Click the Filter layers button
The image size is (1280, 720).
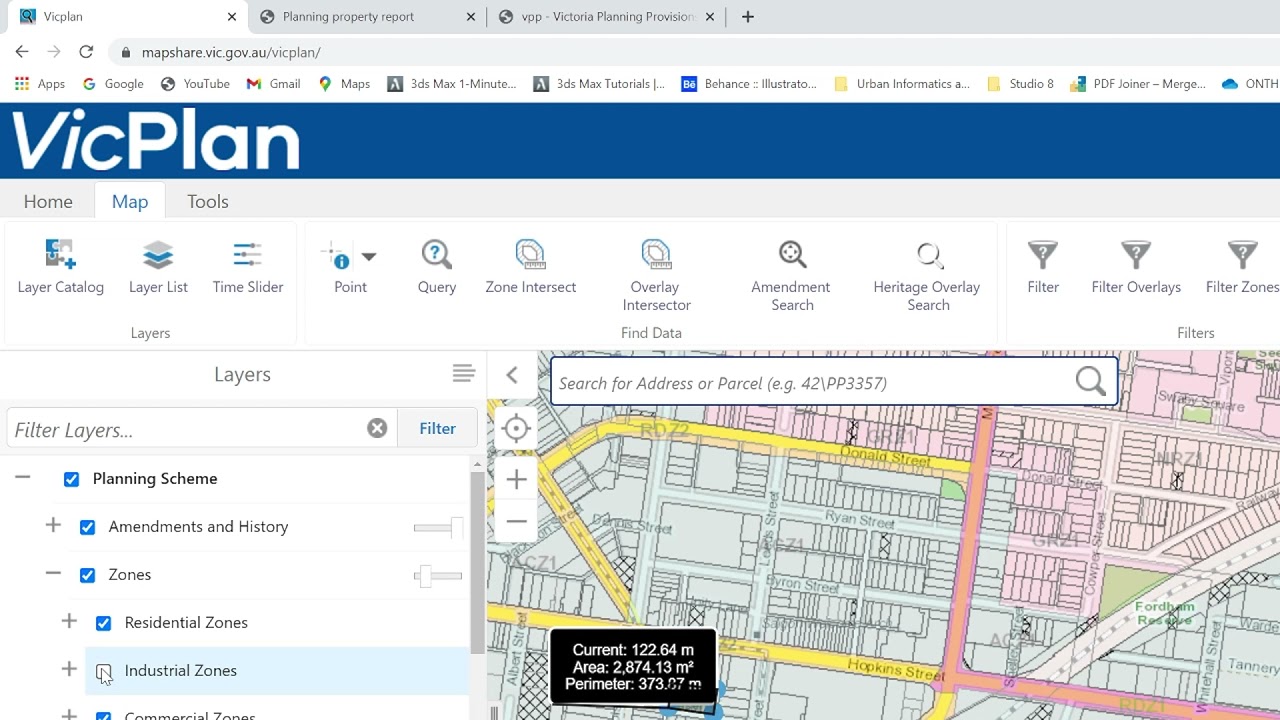click(437, 428)
